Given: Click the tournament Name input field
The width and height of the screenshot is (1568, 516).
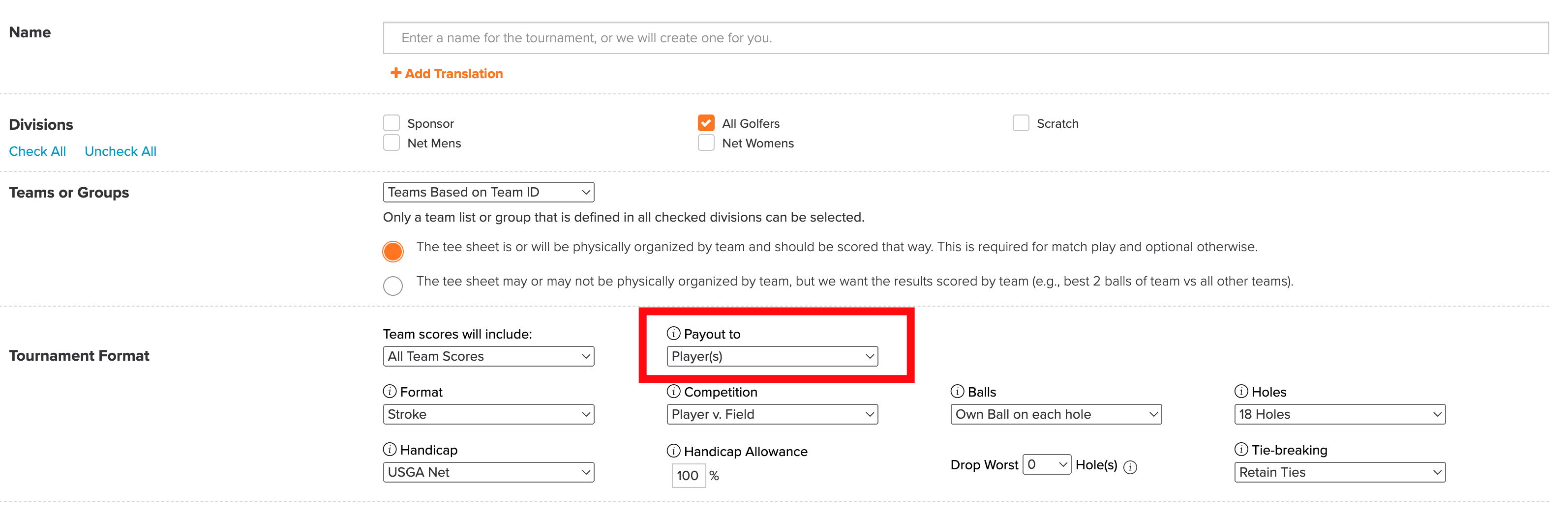Looking at the screenshot, I should click(x=965, y=38).
